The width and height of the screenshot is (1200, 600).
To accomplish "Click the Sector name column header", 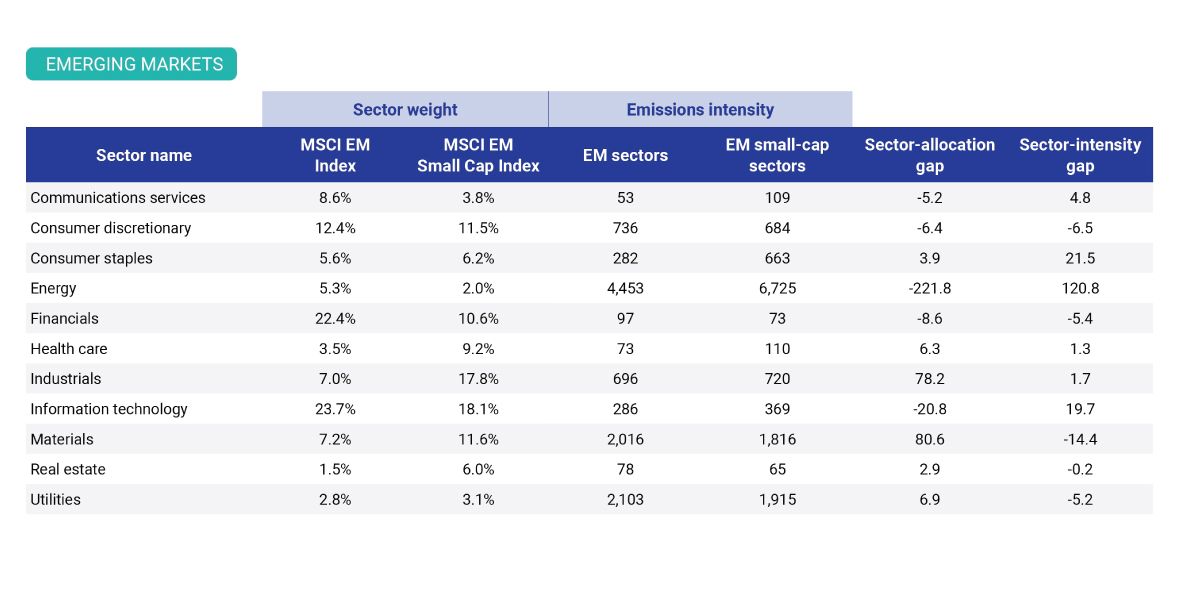I will [x=144, y=155].
